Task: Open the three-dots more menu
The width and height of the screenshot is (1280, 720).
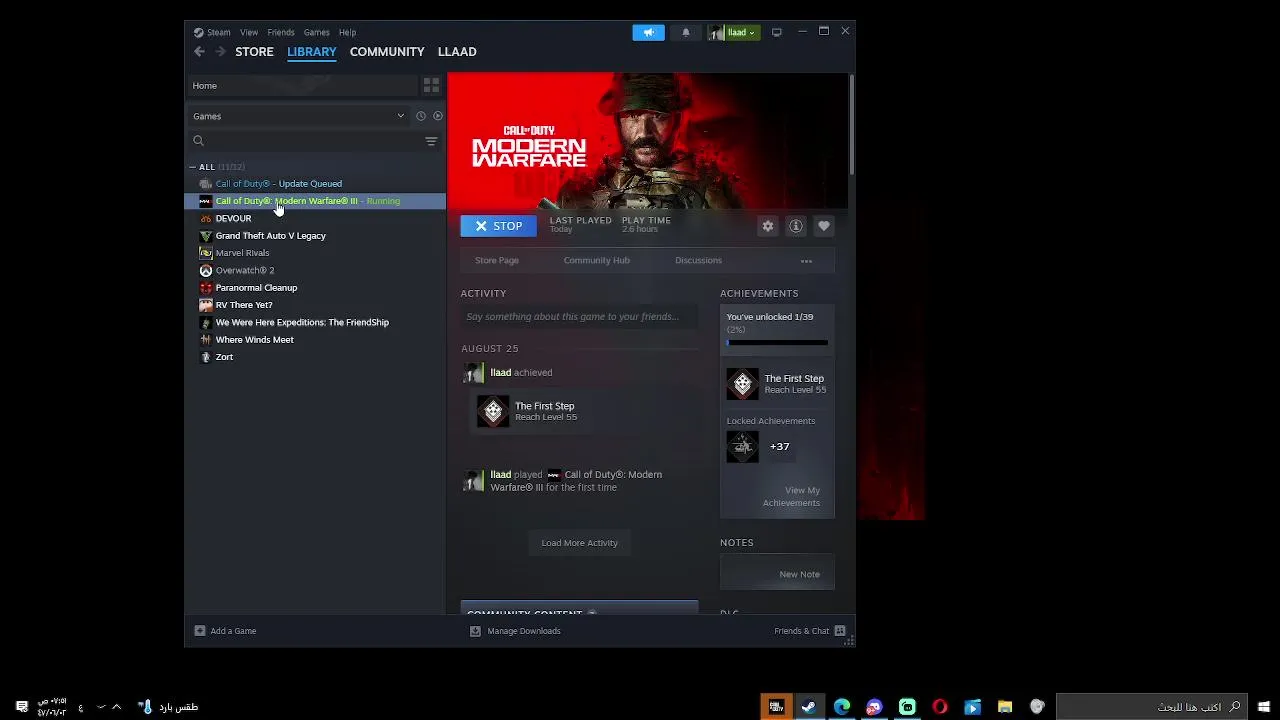Action: point(806,261)
